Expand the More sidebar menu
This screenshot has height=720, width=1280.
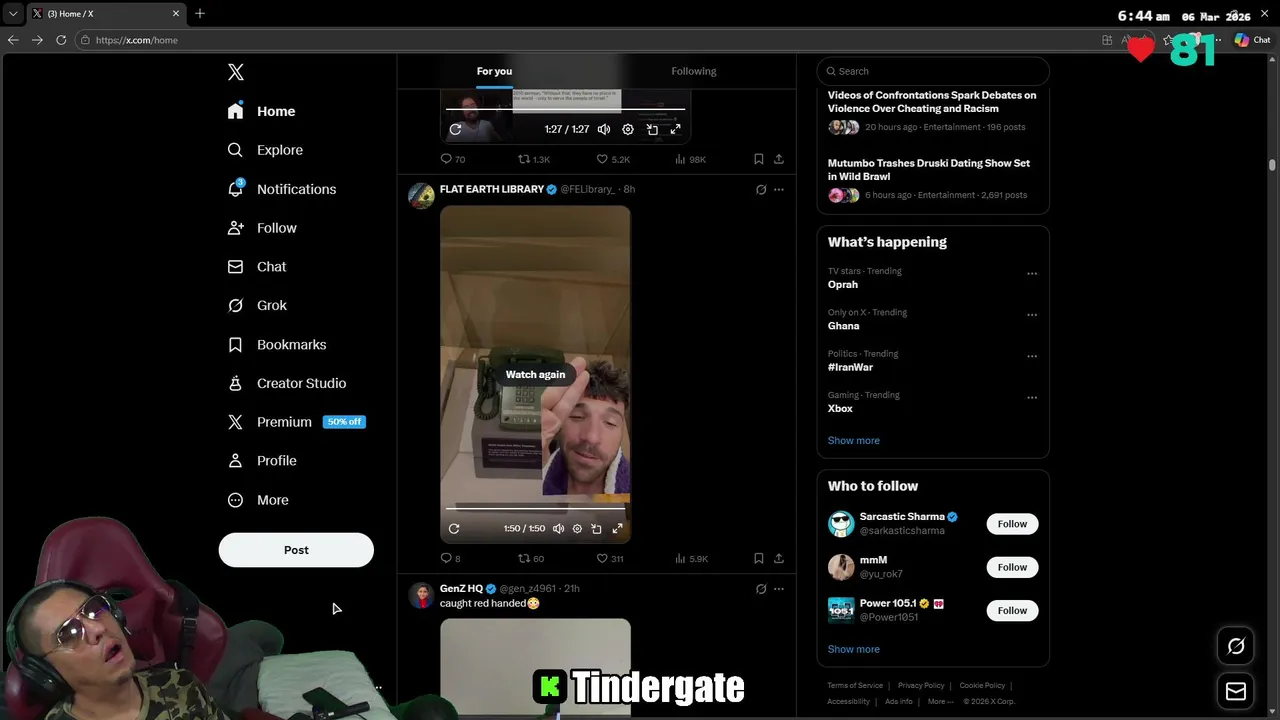tap(258, 500)
